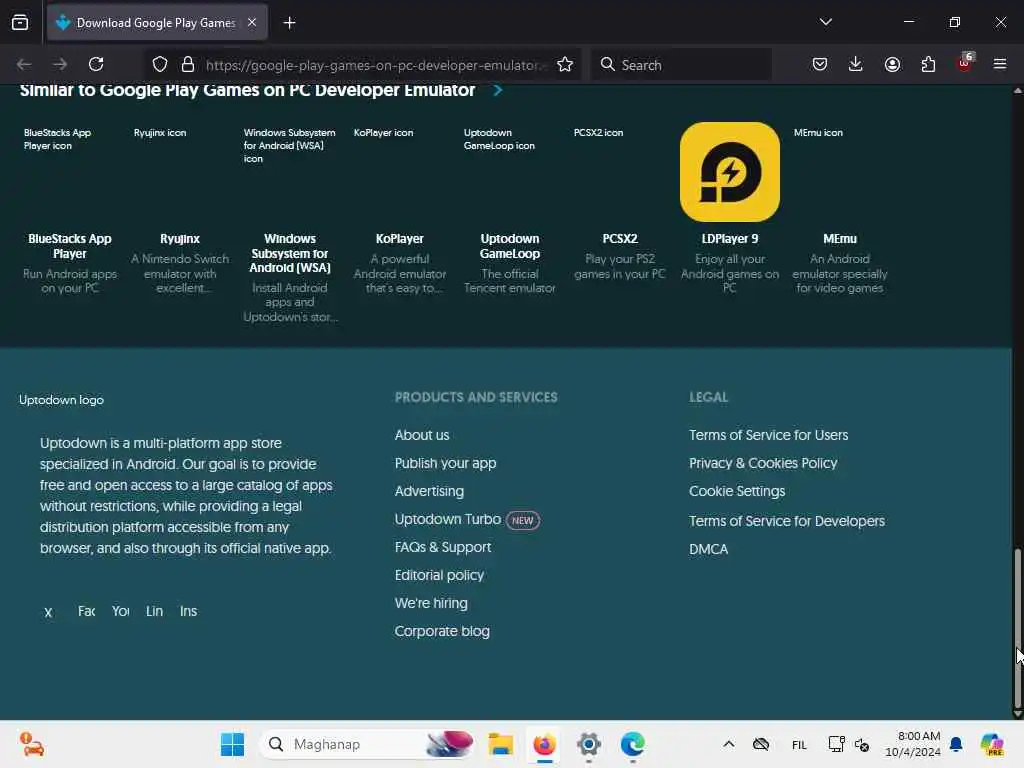The width and height of the screenshot is (1024, 768).
Task: List all tabs dropdown arrow
Action: [825, 22]
